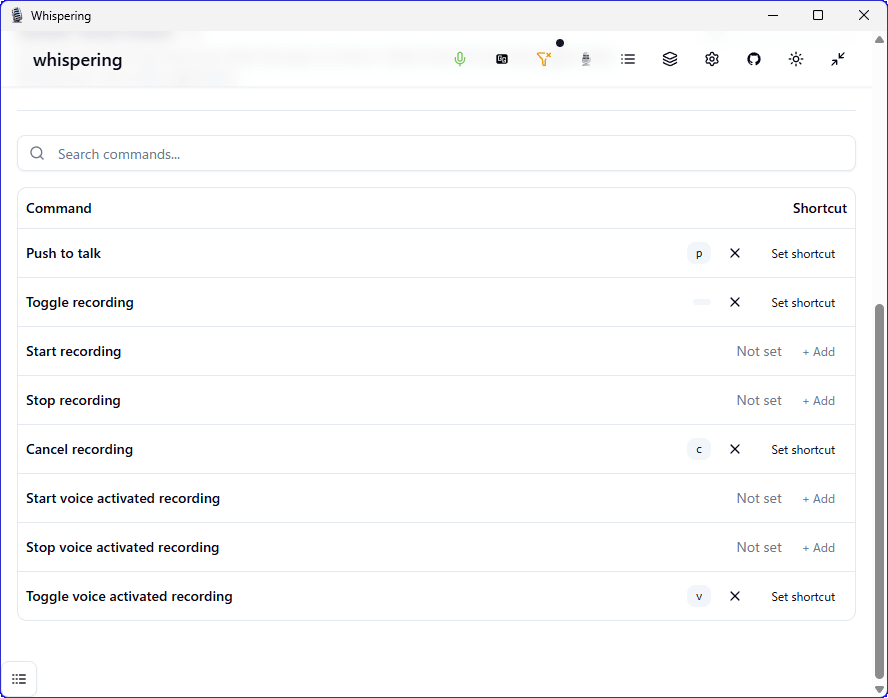The height and width of the screenshot is (698, 888).
Task: Click the studio microphone record icon
Action: click(x=586, y=59)
